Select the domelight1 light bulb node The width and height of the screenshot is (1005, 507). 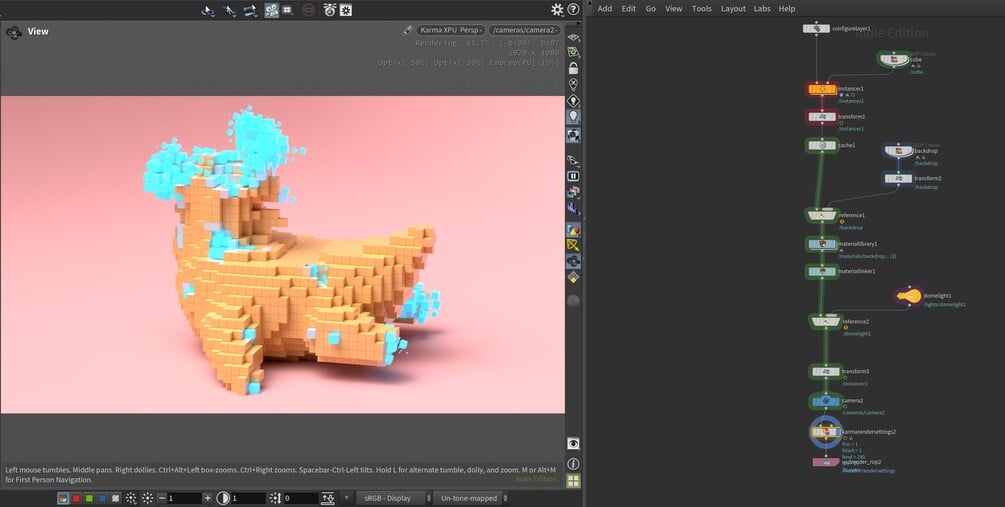pyautogui.click(x=909, y=296)
